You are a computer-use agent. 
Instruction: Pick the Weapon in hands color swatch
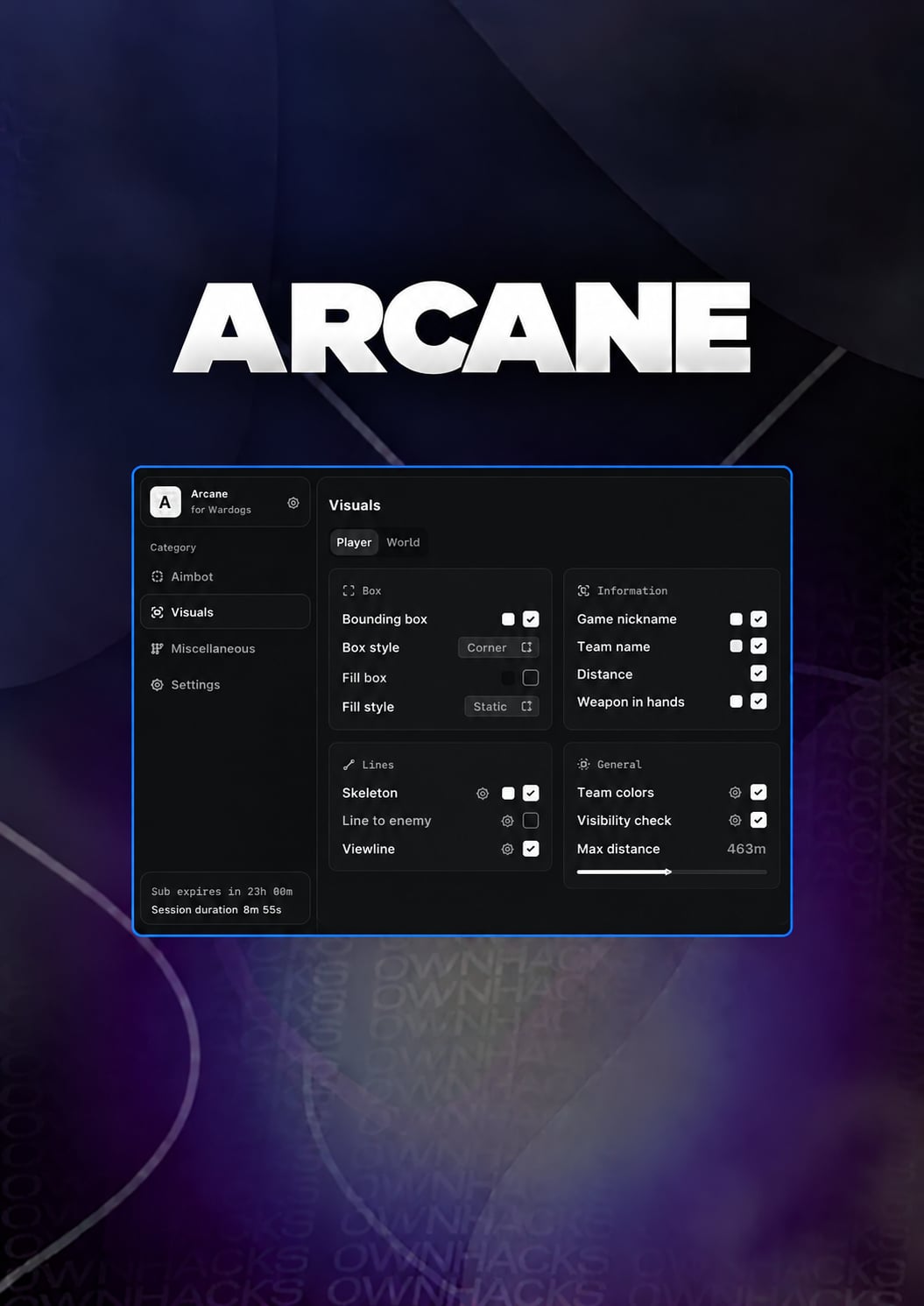(736, 702)
